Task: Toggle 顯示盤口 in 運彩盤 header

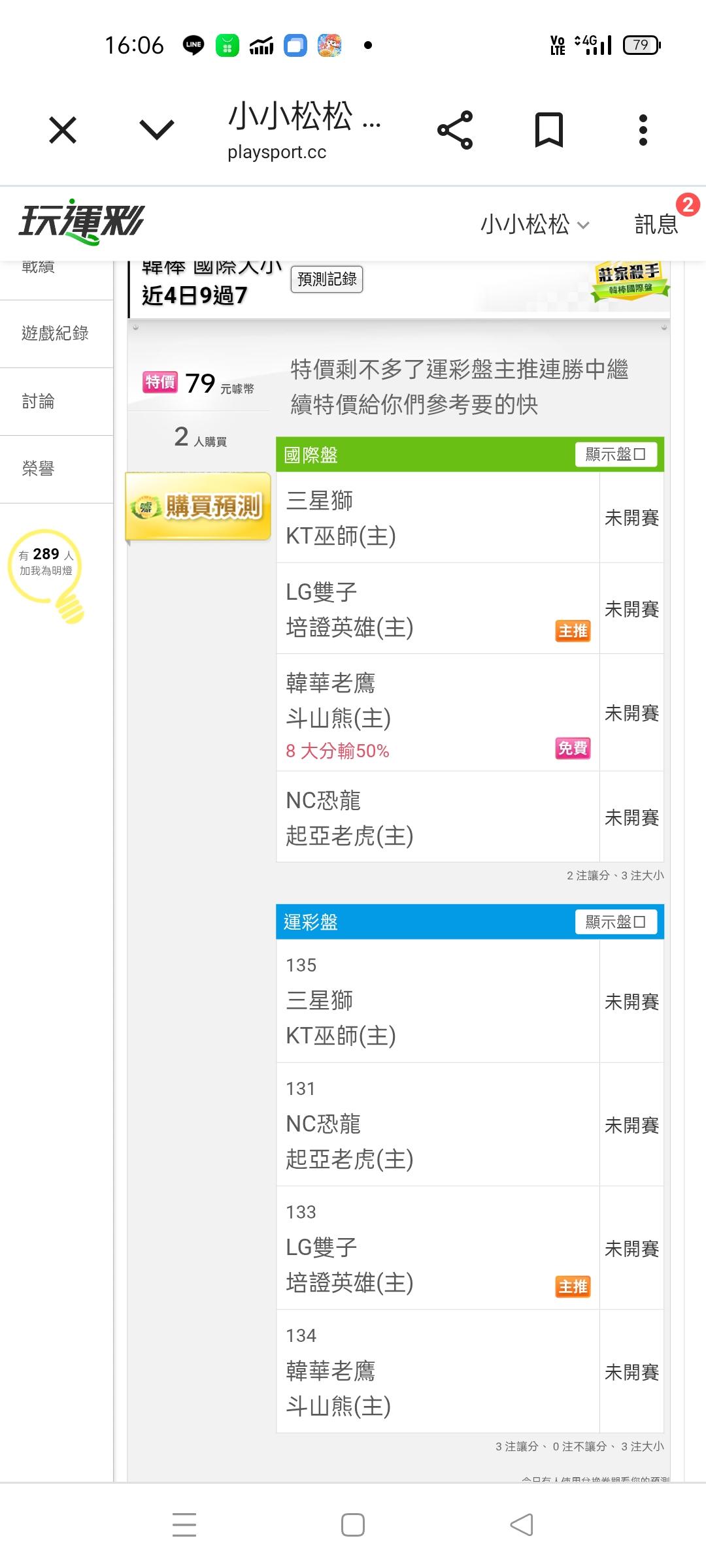Action: 616,922
